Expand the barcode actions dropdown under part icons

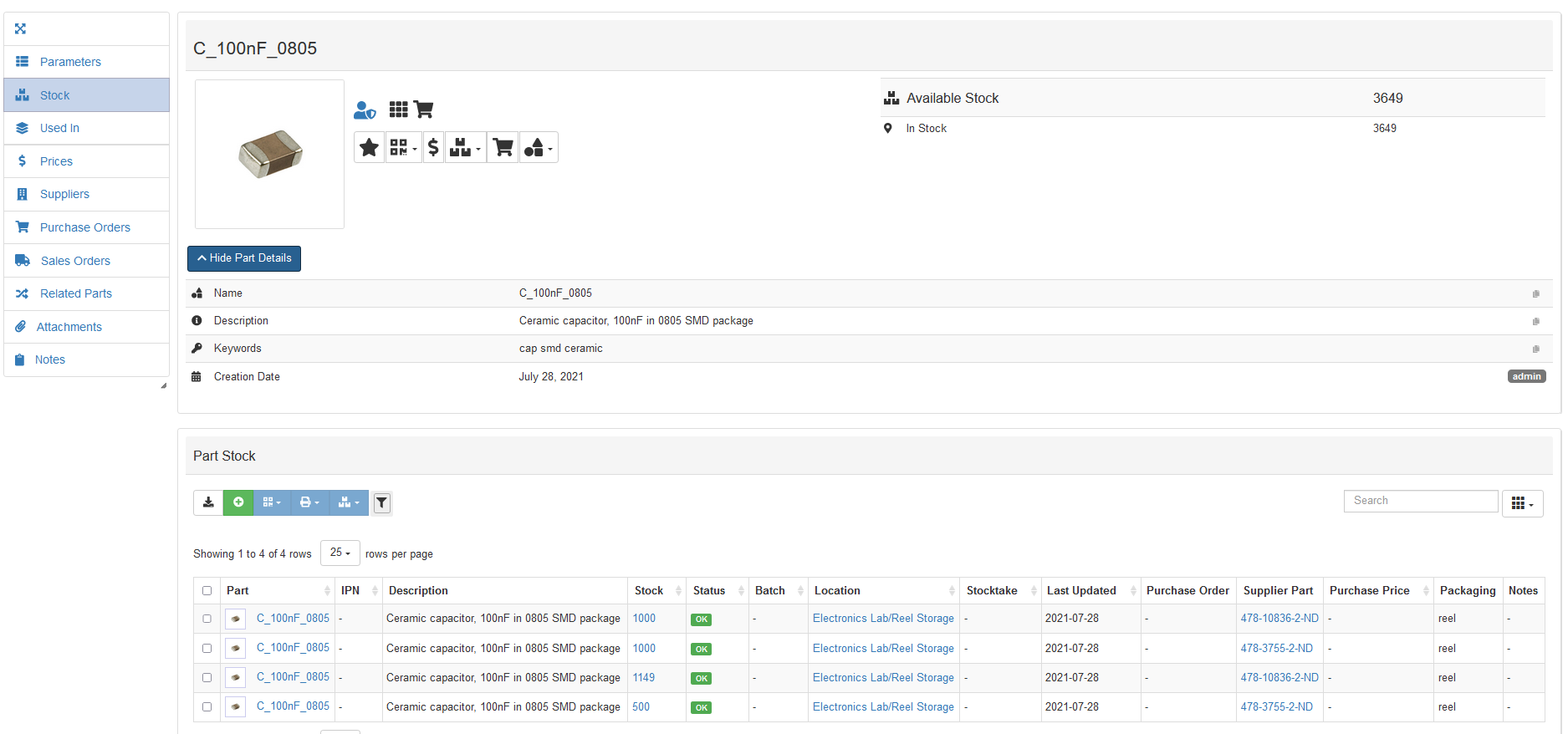click(403, 148)
